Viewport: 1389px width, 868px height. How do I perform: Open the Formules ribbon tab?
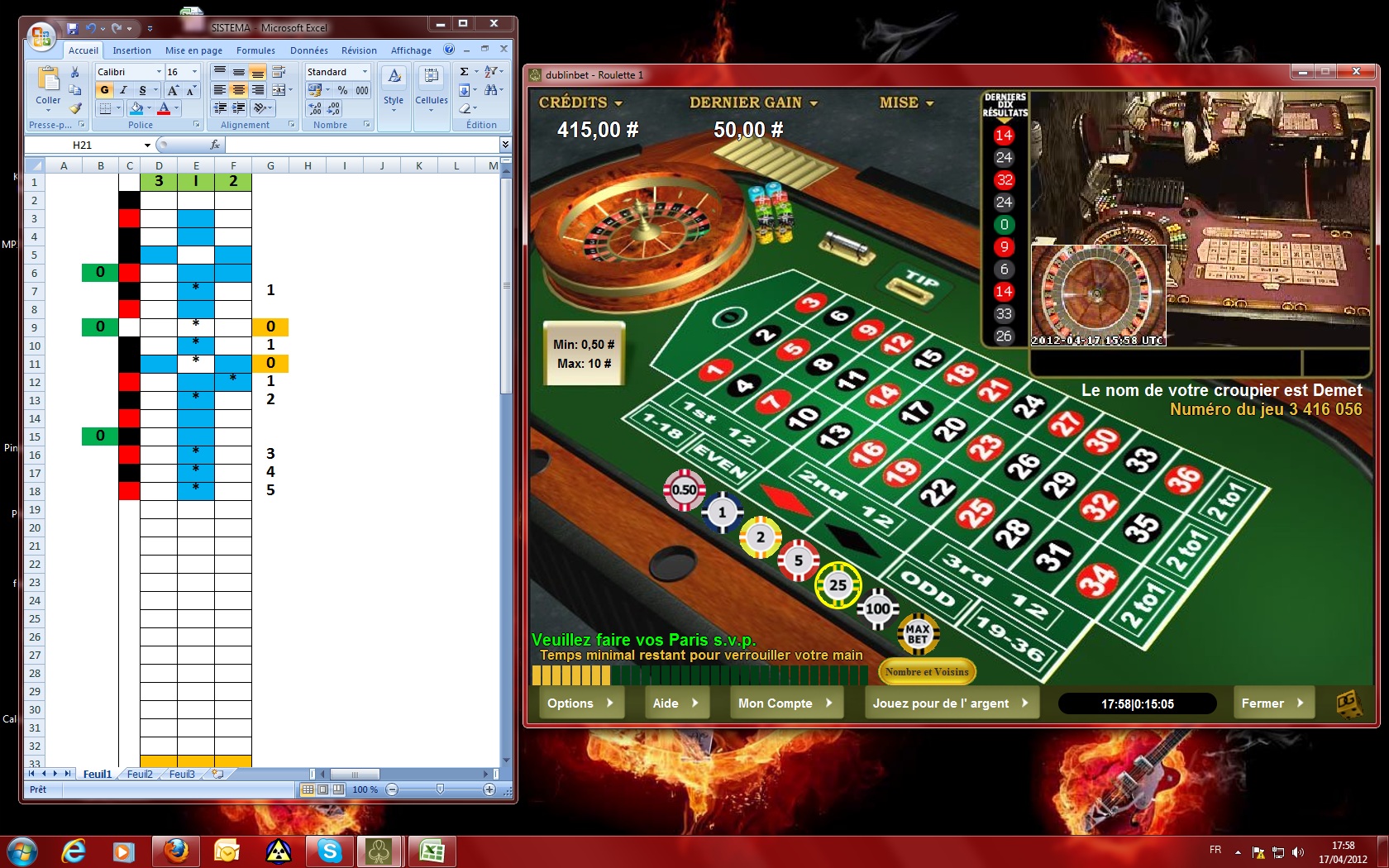tap(255, 50)
